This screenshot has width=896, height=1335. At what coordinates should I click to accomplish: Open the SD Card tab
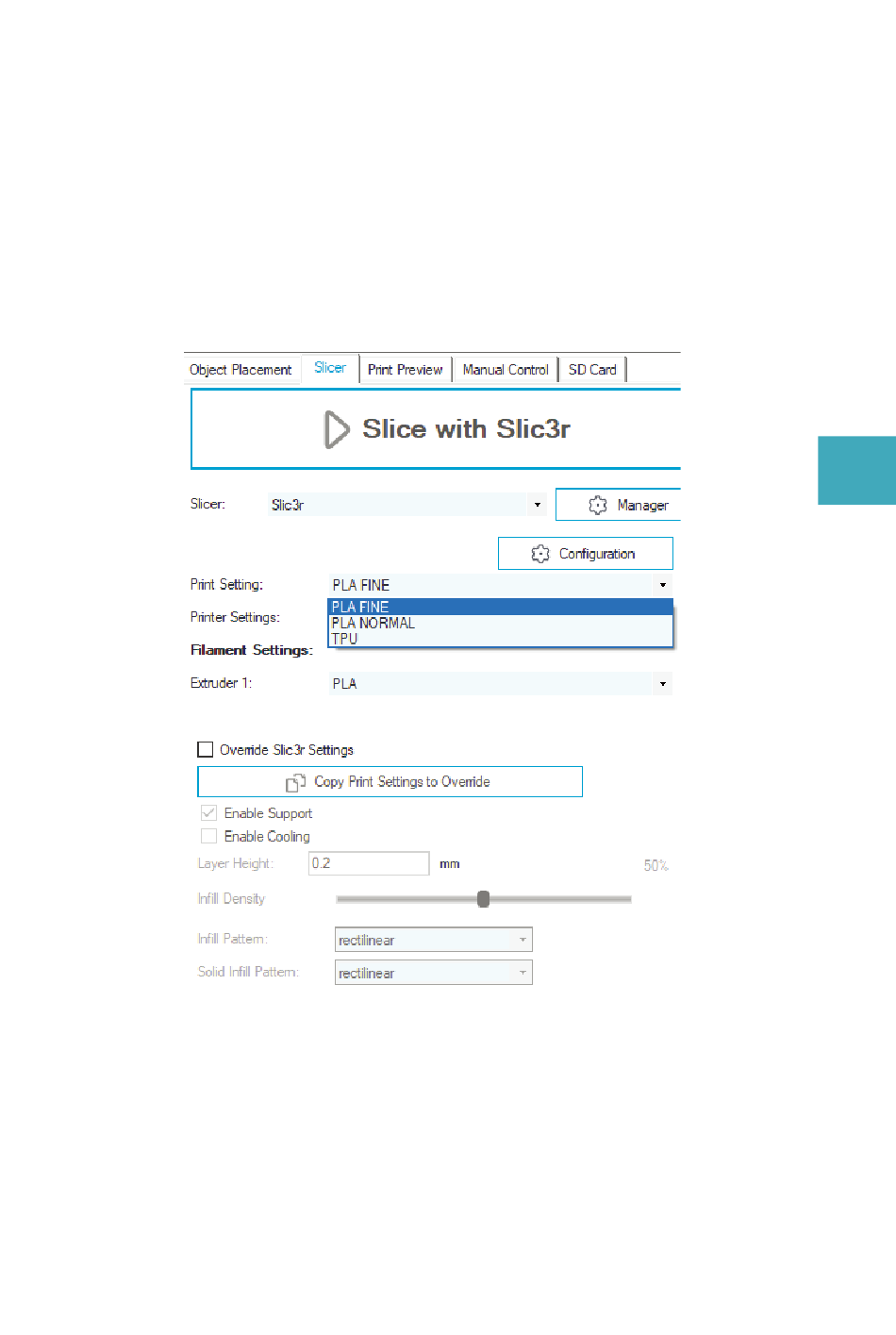pos(592,370)
